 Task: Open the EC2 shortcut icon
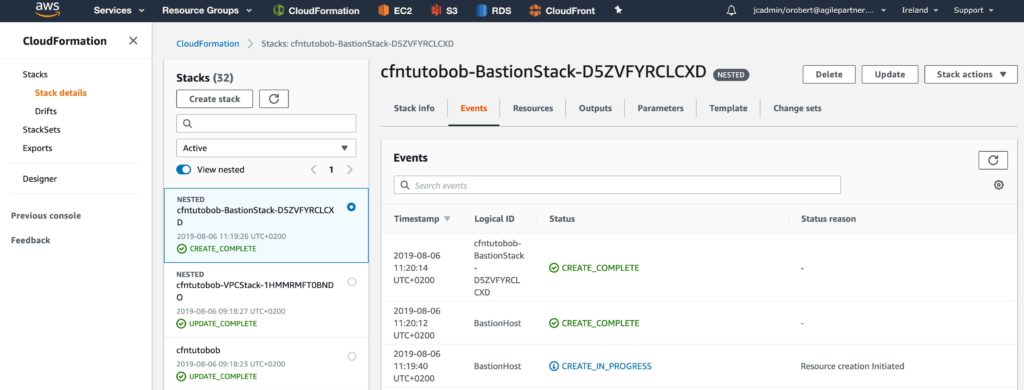384,10
